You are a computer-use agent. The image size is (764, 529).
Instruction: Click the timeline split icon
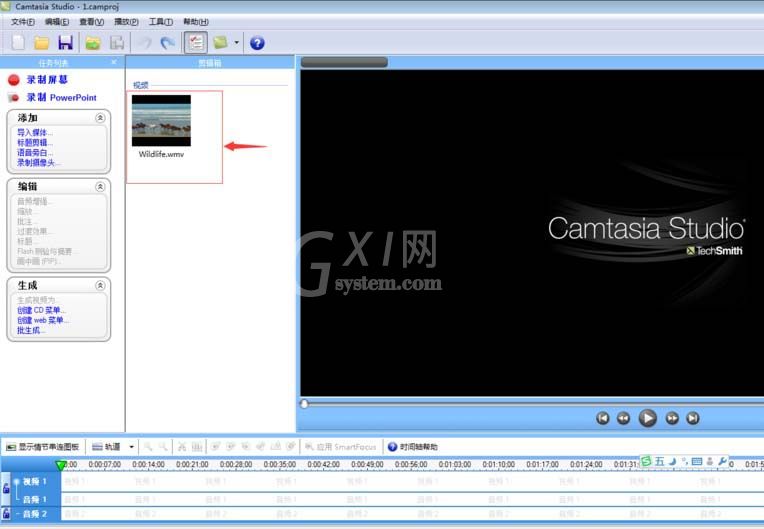[197, 447]
